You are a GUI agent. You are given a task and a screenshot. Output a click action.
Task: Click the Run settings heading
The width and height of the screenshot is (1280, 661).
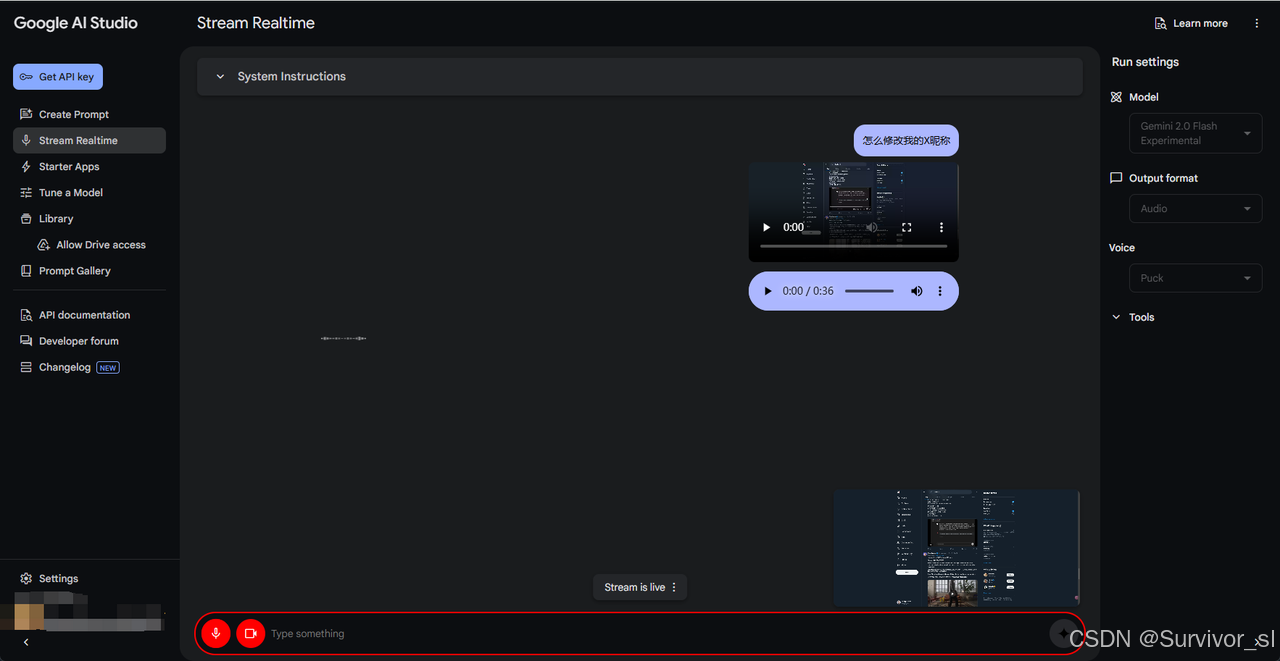[1145, 62]
